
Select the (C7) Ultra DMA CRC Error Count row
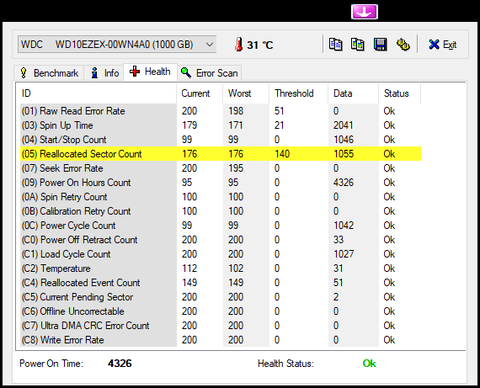point(220,326)
